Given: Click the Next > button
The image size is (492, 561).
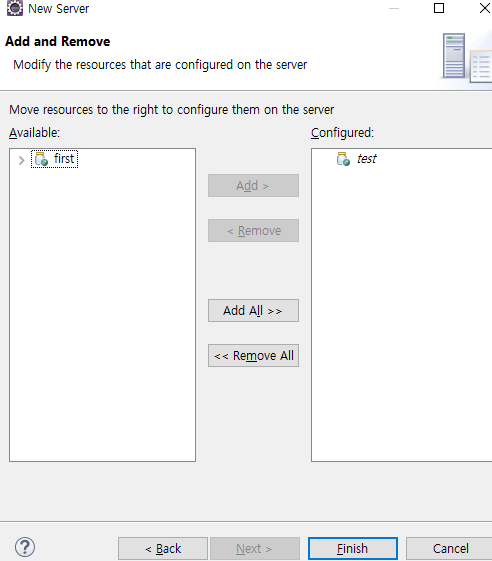Looking at the screenshot, I should (255, 548).
